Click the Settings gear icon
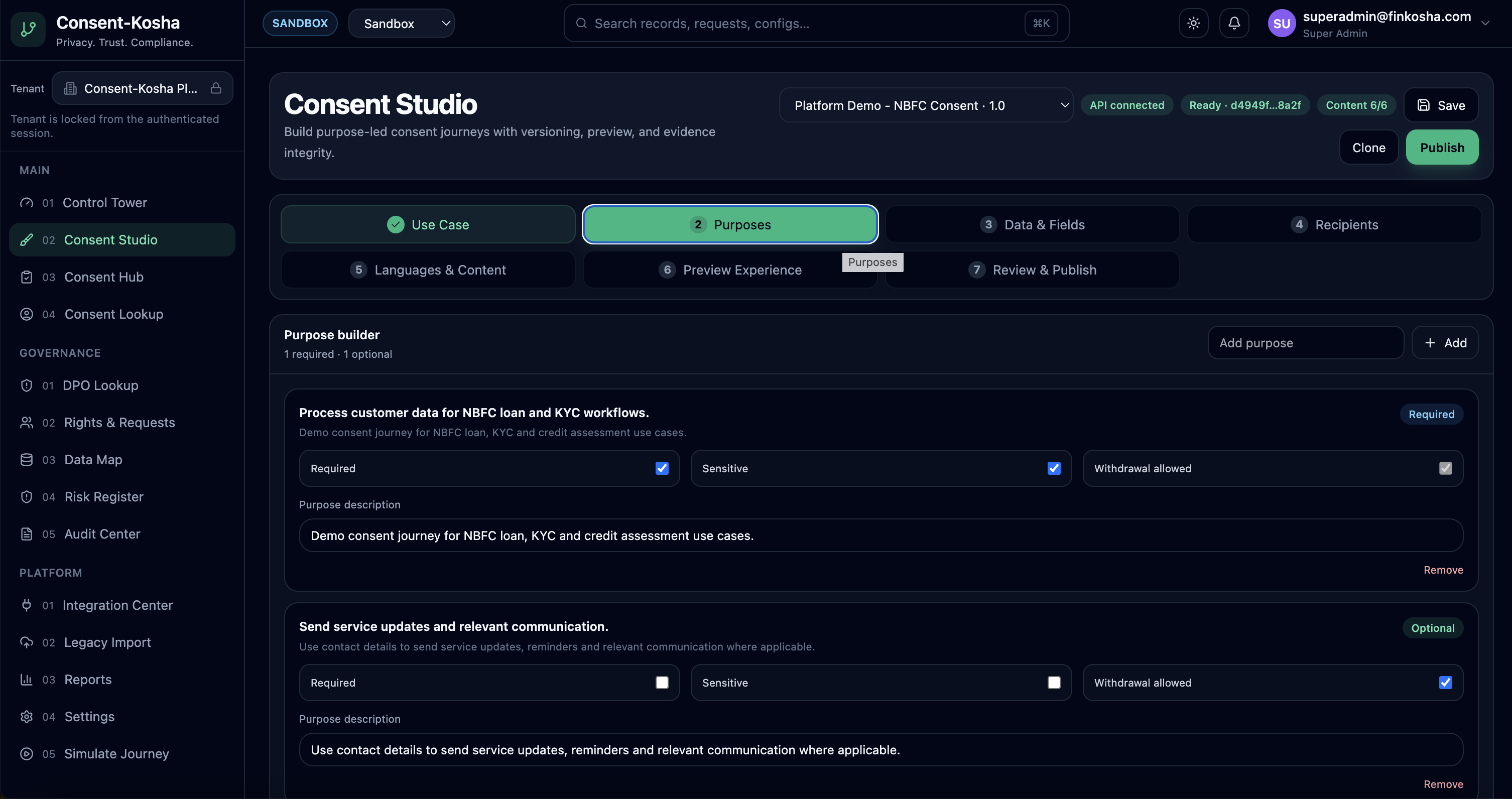 click(27, 716)
